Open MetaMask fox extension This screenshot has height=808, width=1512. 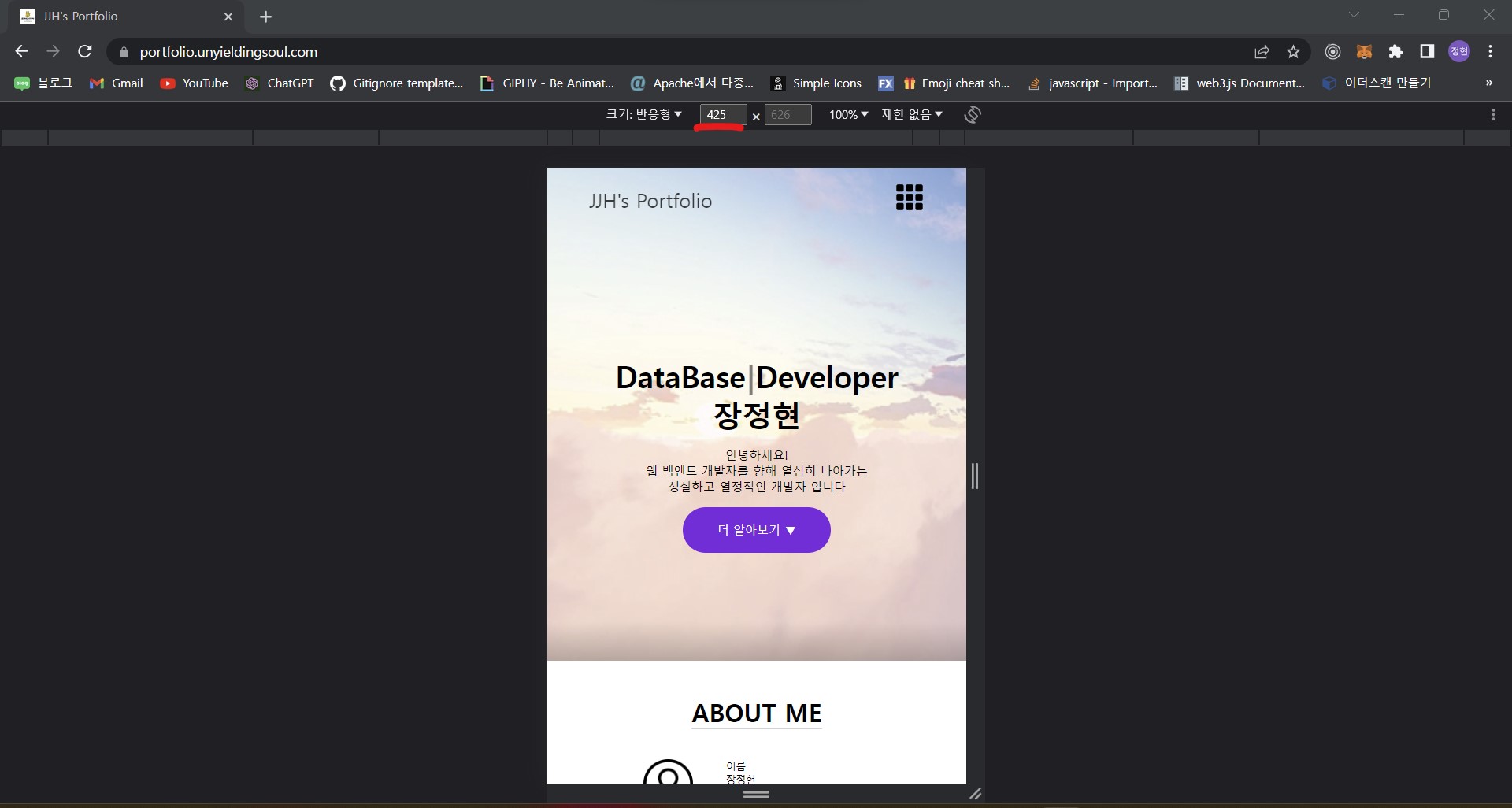click(1364, 52)
